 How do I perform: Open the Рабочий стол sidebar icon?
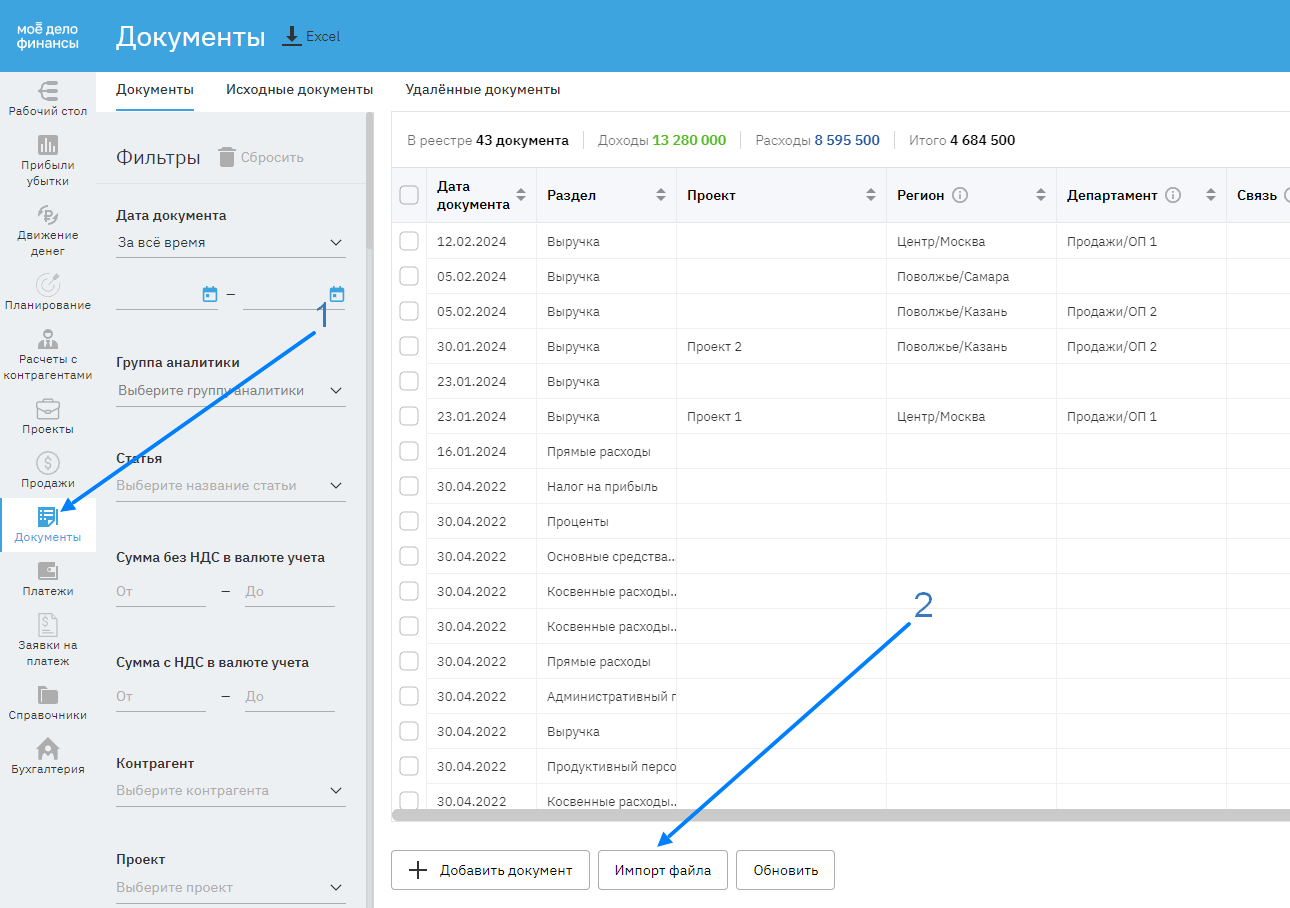(48, 90)
